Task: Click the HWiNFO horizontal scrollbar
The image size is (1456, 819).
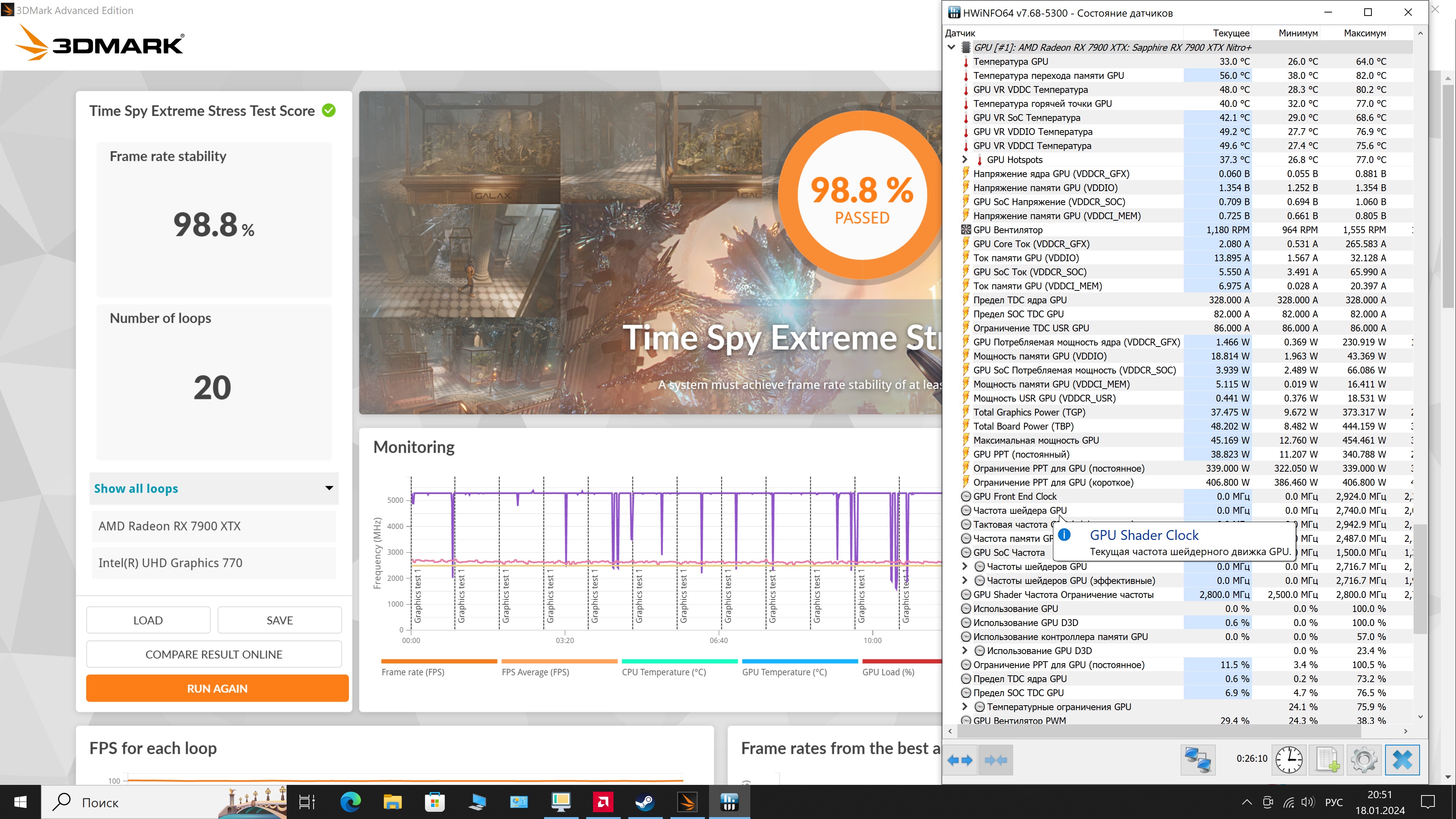Action: pyautogui.click(x=1159, y=731)
